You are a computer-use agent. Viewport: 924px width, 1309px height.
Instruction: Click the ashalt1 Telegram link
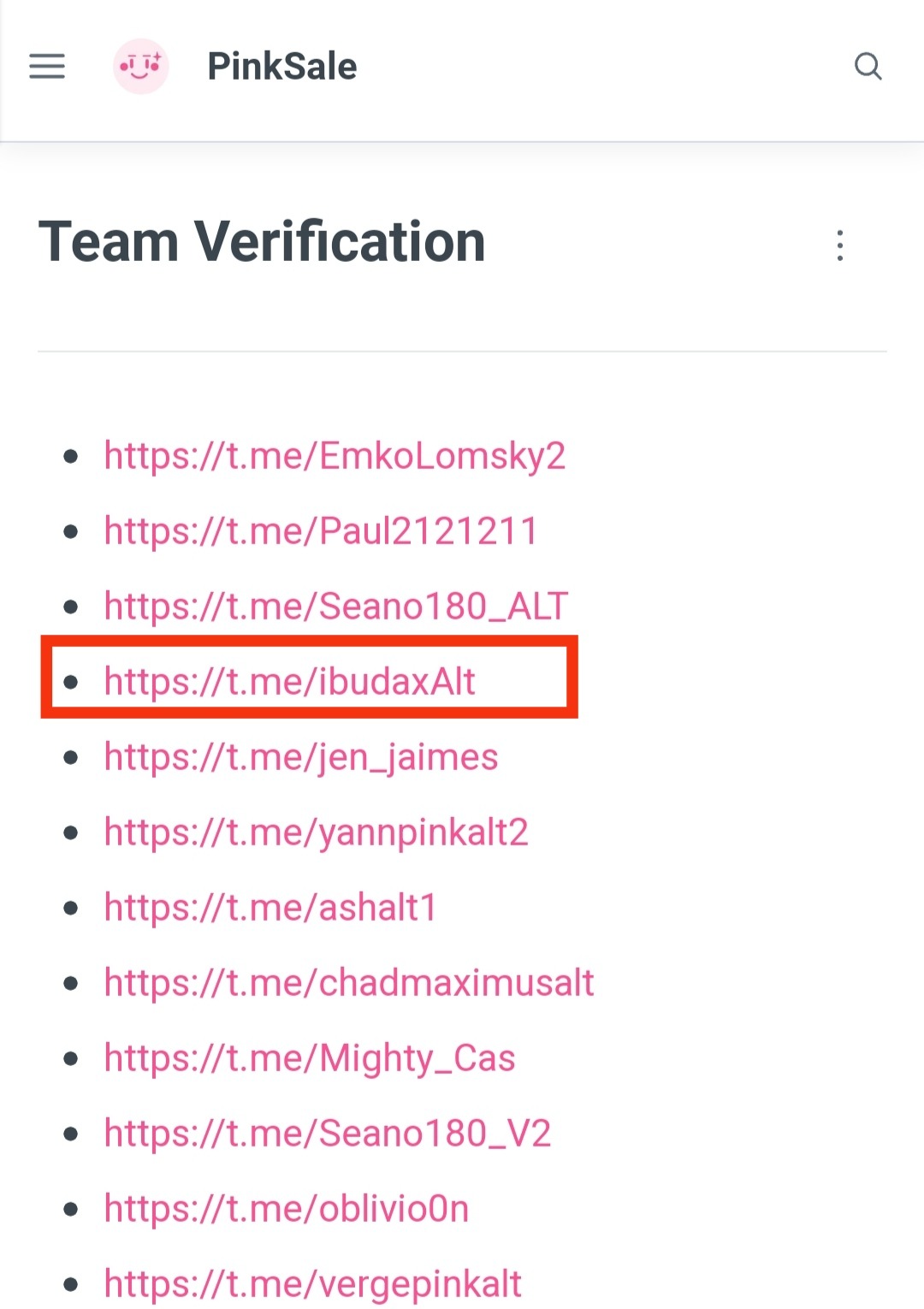(x=270, y=908)
